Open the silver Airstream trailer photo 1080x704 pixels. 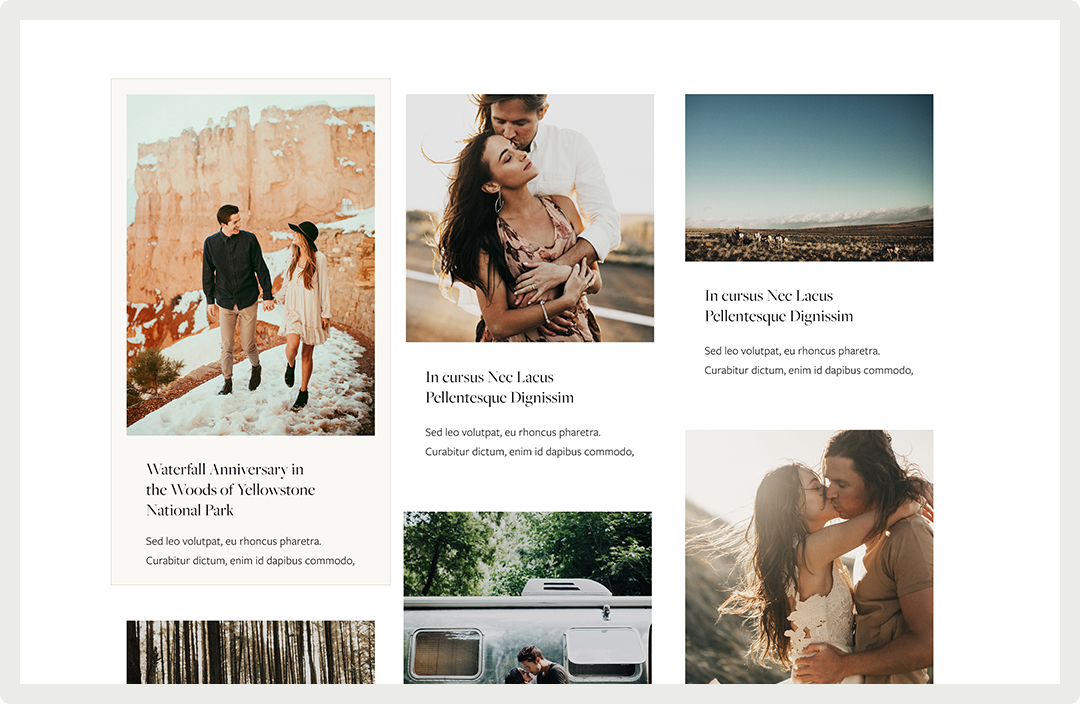528,597
